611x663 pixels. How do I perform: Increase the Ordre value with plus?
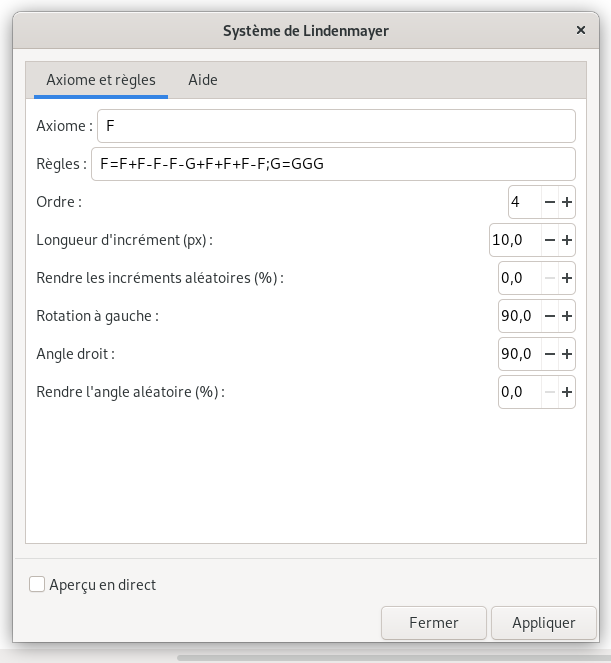point(567,202)
